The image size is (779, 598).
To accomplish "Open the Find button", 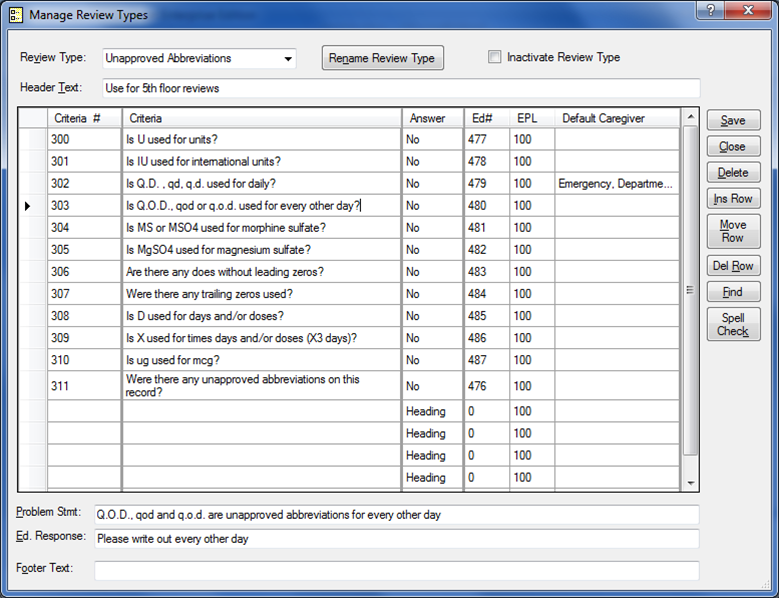I will click(733, 292).
